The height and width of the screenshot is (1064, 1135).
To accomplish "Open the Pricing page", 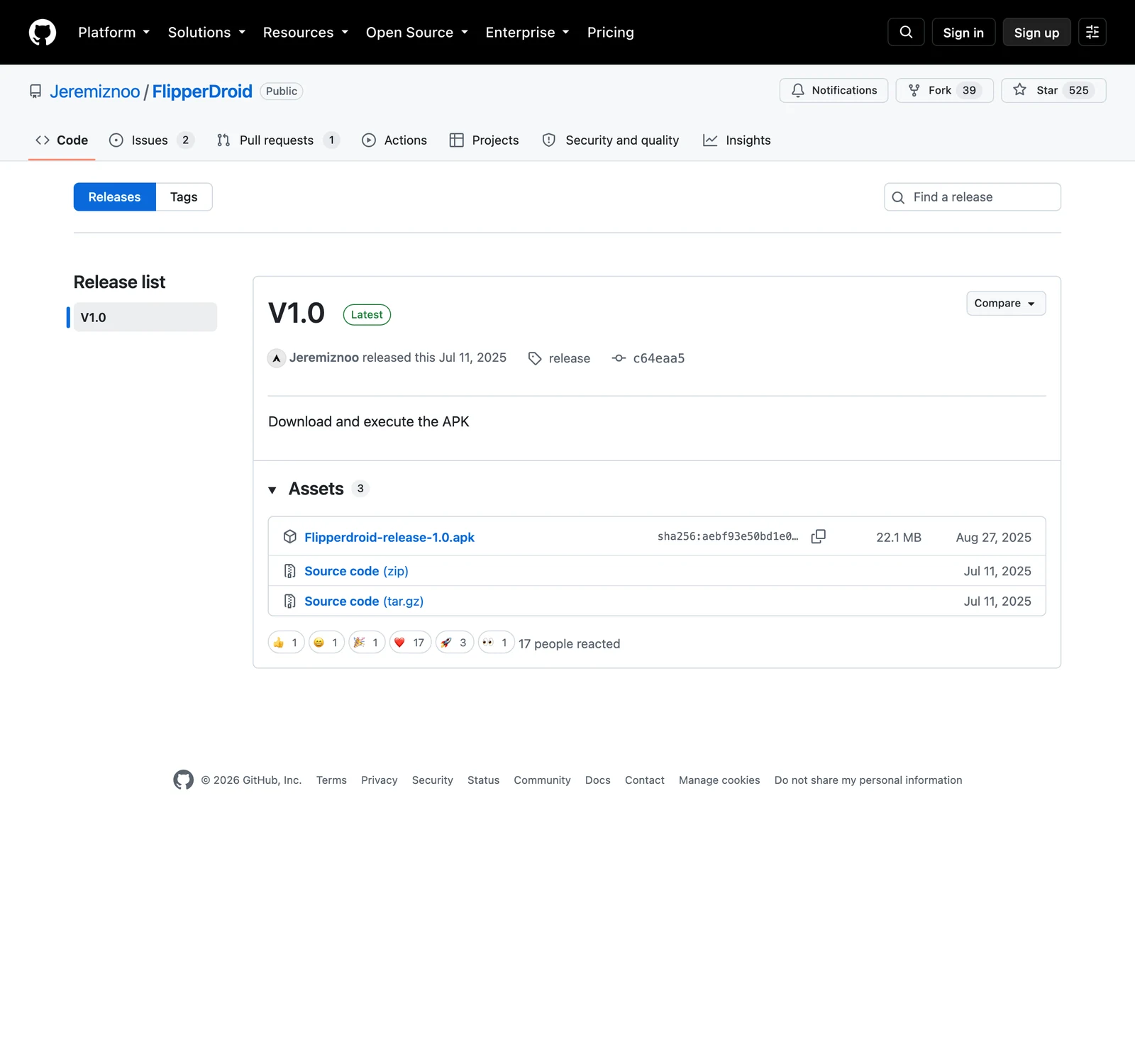I will [x=610, y=33].
